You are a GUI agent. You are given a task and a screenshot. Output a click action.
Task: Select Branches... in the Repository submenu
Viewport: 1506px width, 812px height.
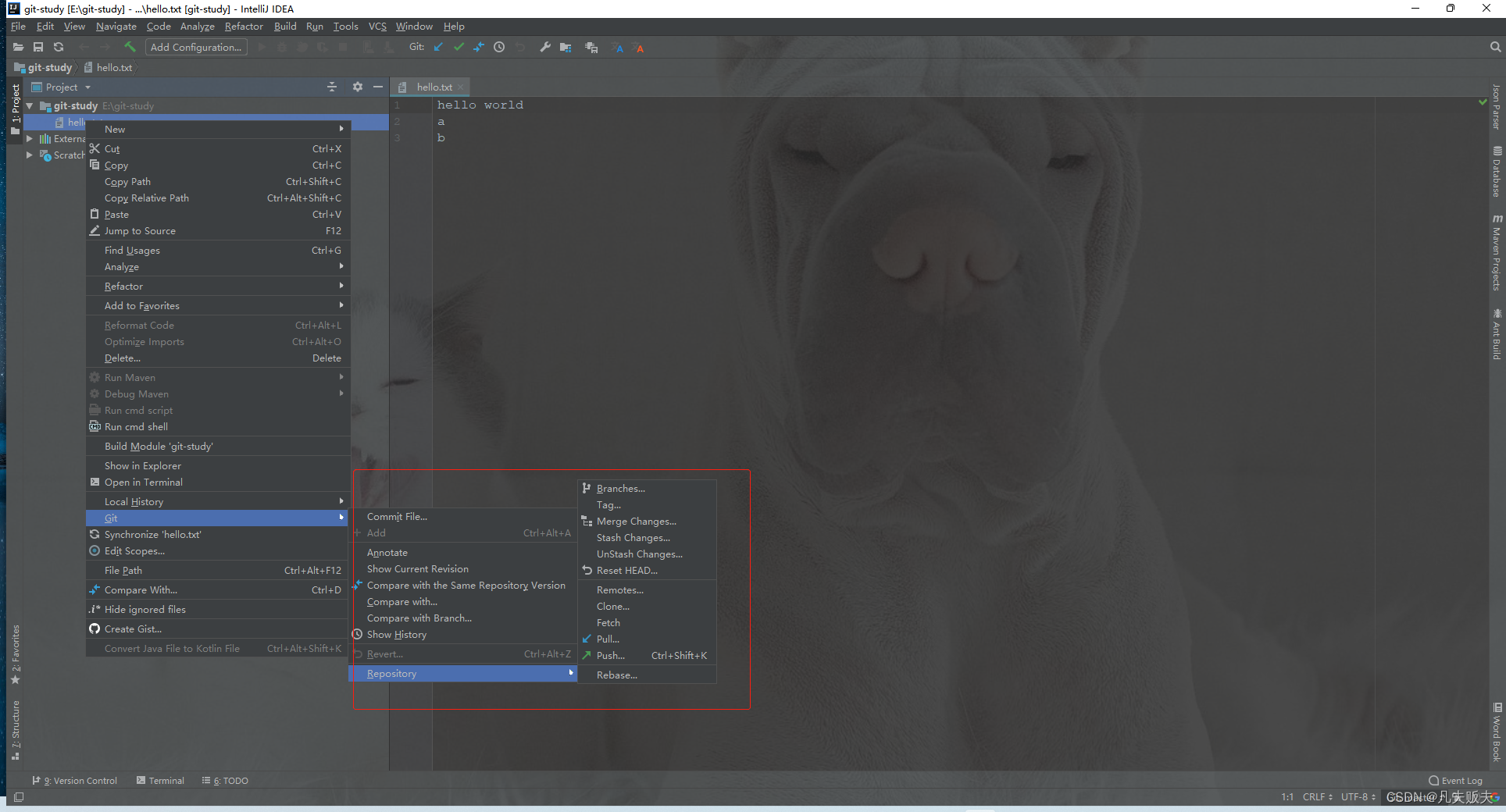(647, 488)
